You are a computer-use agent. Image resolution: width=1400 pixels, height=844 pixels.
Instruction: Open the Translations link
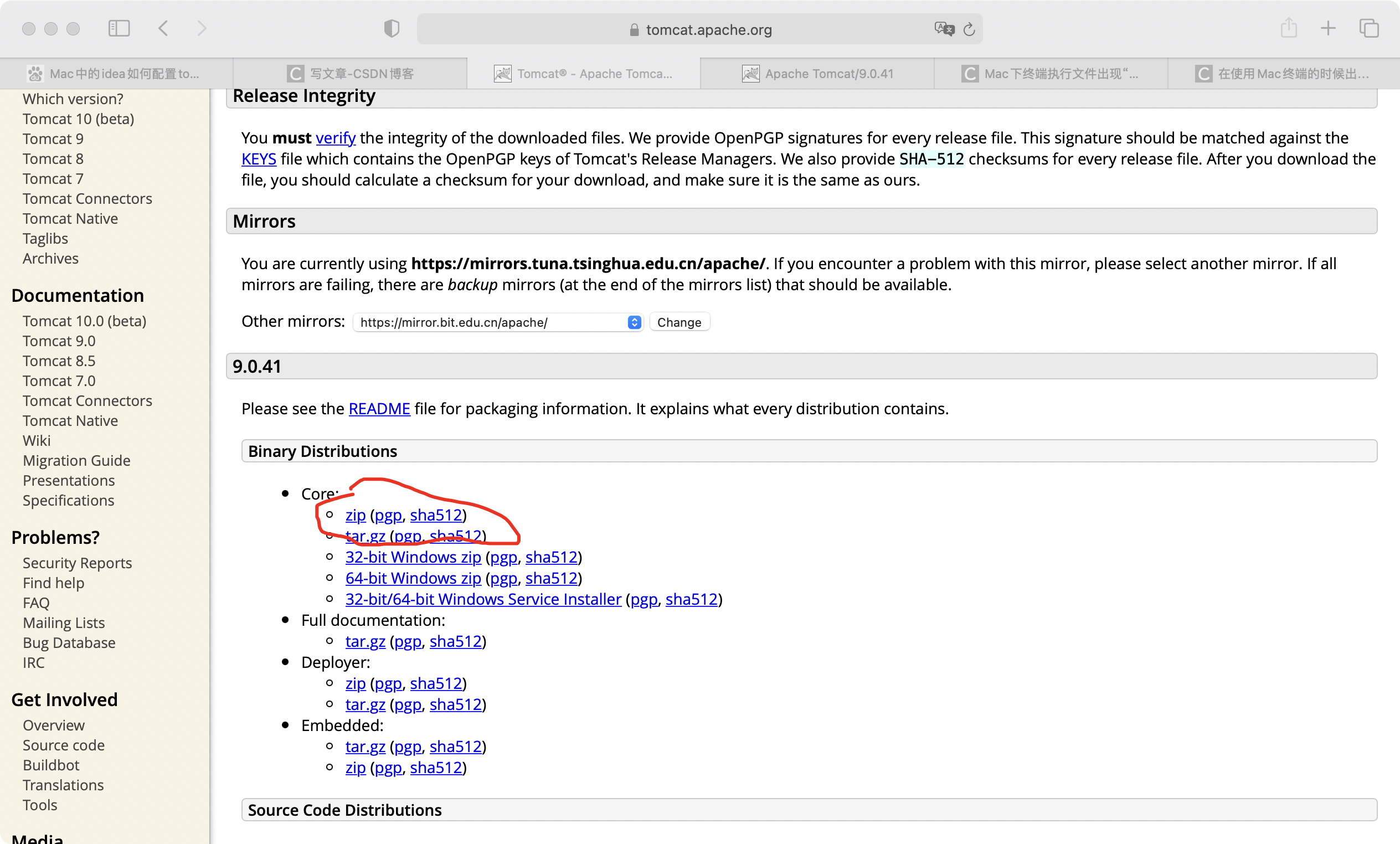(x=63, y=785)
